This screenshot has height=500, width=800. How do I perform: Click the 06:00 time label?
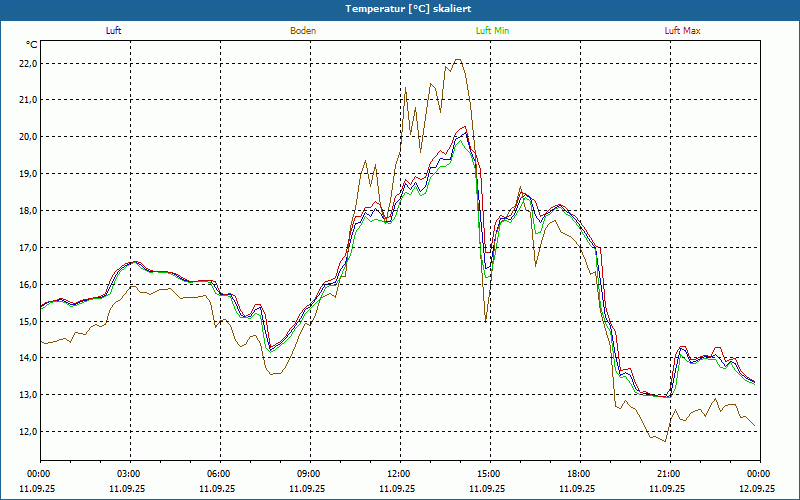(x=219, y=474)
